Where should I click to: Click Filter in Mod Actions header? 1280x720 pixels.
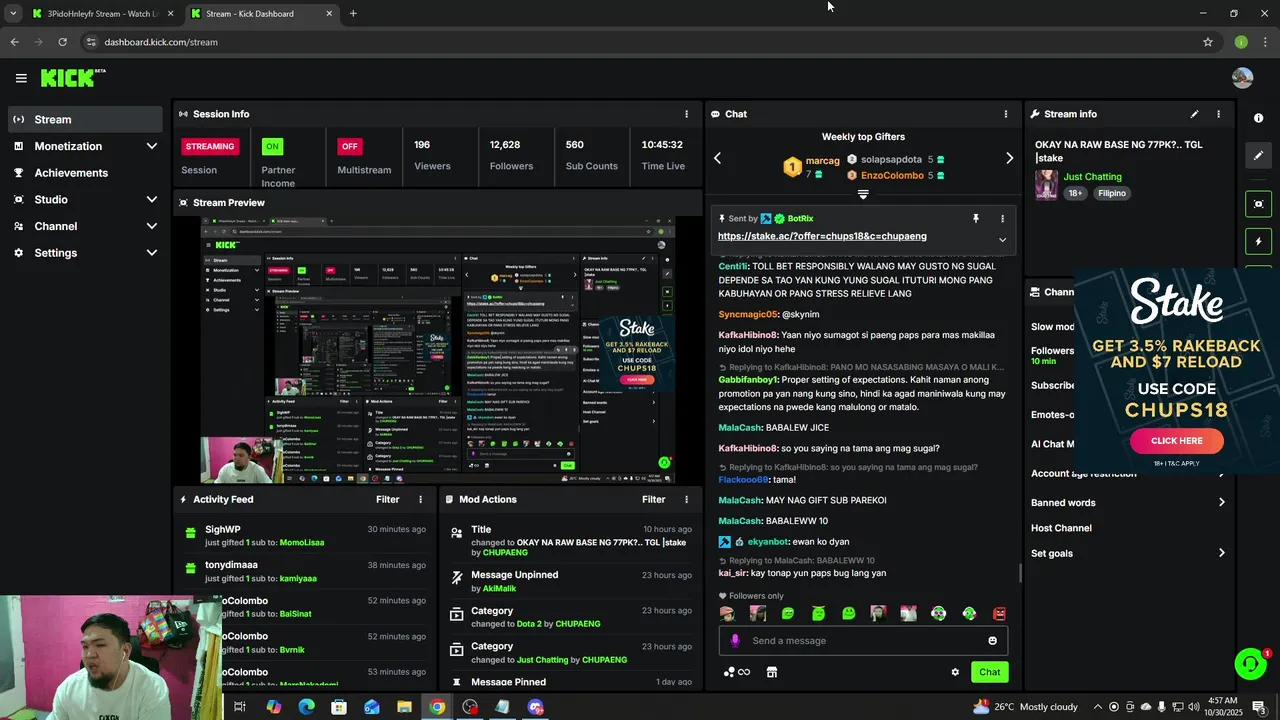(x=653, y=499)
